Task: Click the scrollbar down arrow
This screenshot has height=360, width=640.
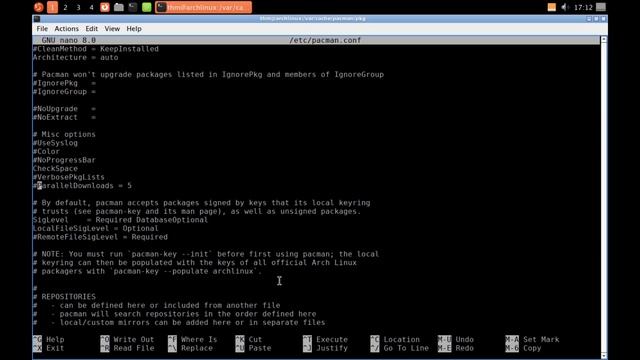Action: (604, 356)
